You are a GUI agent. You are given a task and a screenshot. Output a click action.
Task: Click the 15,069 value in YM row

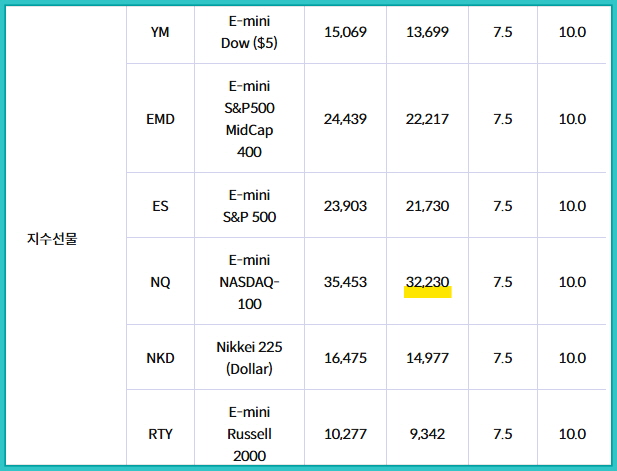[345, 32]
